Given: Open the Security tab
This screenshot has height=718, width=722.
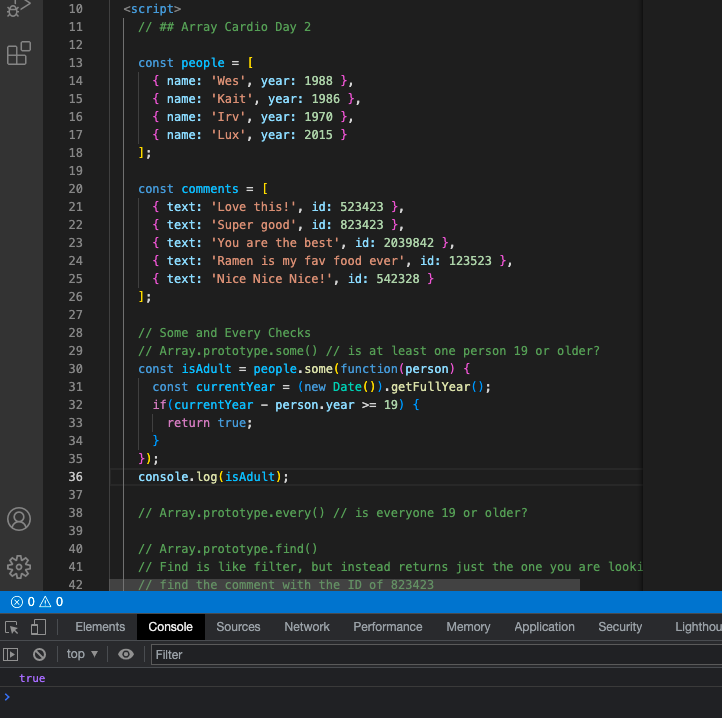Looking at the screenshot, I should click(620, 627).
